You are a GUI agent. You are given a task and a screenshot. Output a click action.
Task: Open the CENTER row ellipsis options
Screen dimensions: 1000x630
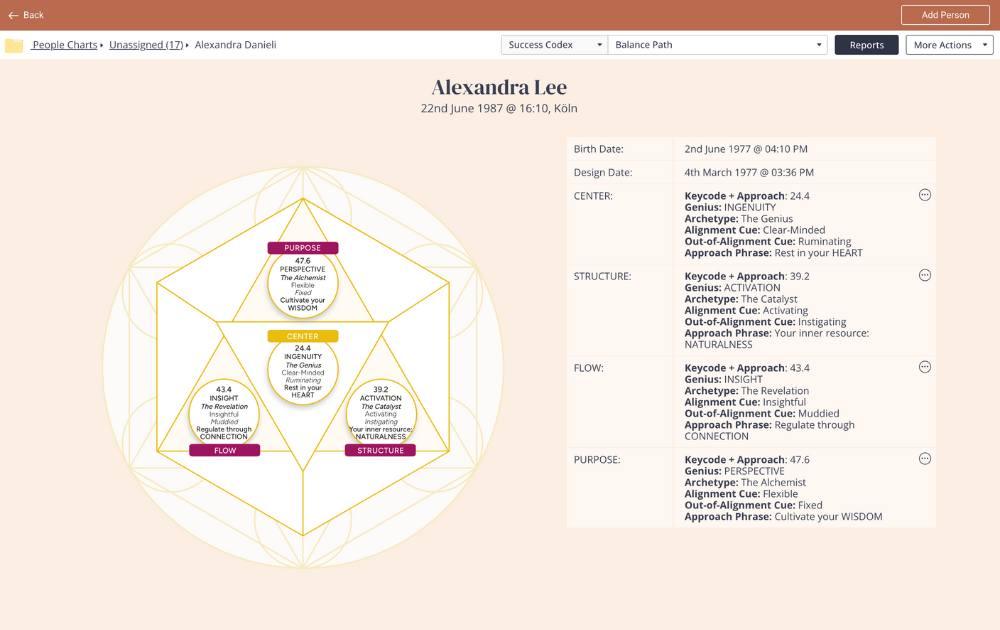point(924,195)
